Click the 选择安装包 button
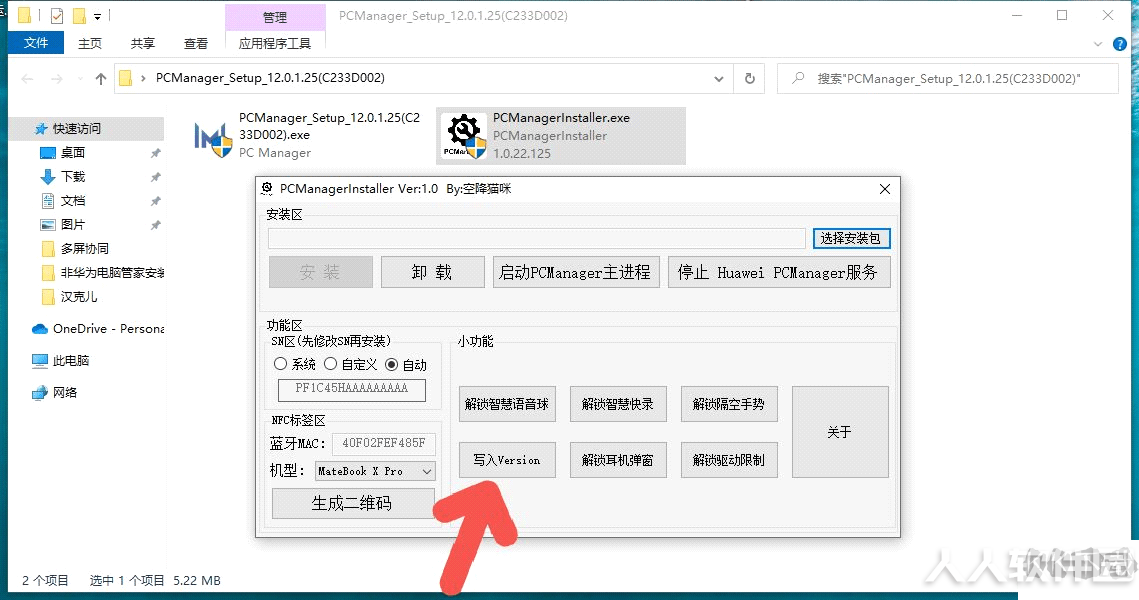The height and width of the screenshot is (600, 1139). [x=851, y=238]
